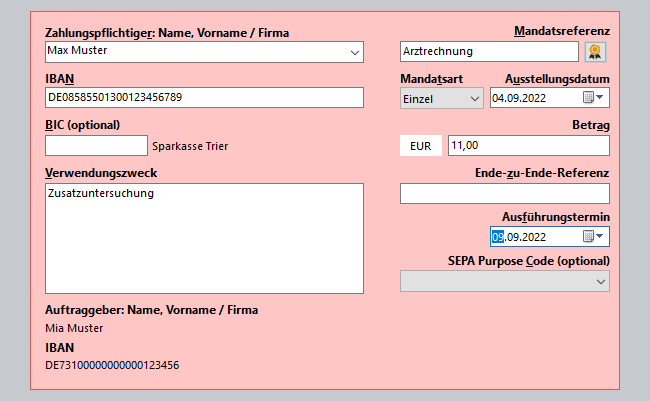Focus the Ende-zu-Ende-Referenz input field

tap(504, 193)
